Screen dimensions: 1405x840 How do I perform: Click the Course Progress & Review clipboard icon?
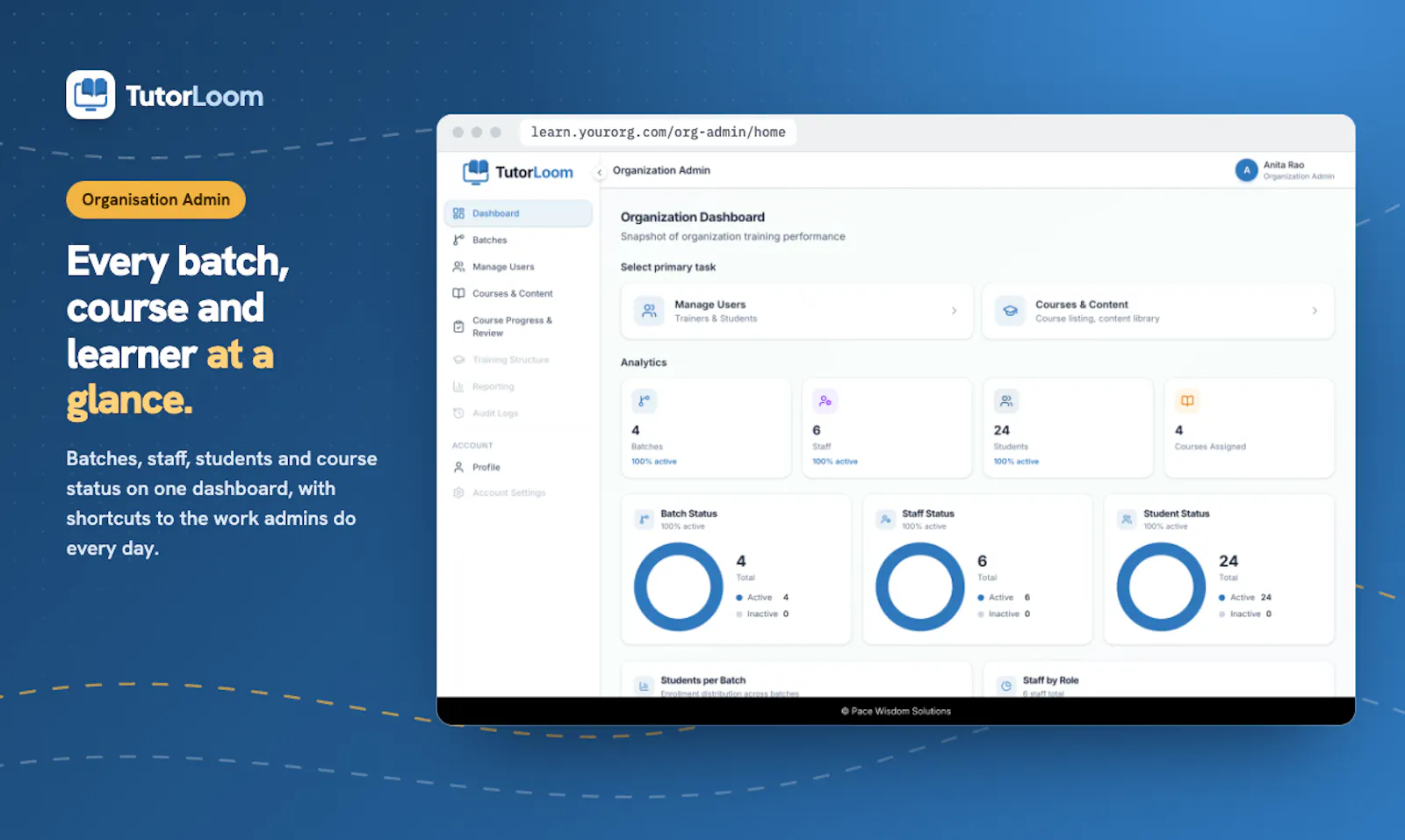tap(458, 327)
